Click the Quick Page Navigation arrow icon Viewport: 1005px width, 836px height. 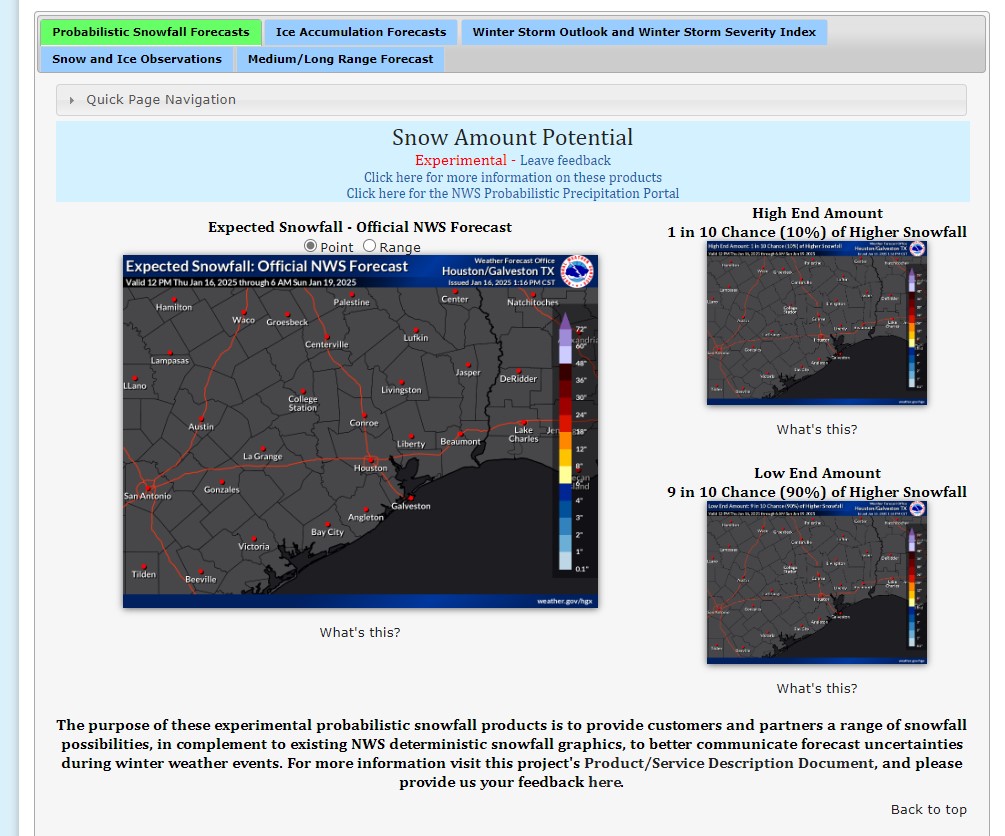coord(72,100)
